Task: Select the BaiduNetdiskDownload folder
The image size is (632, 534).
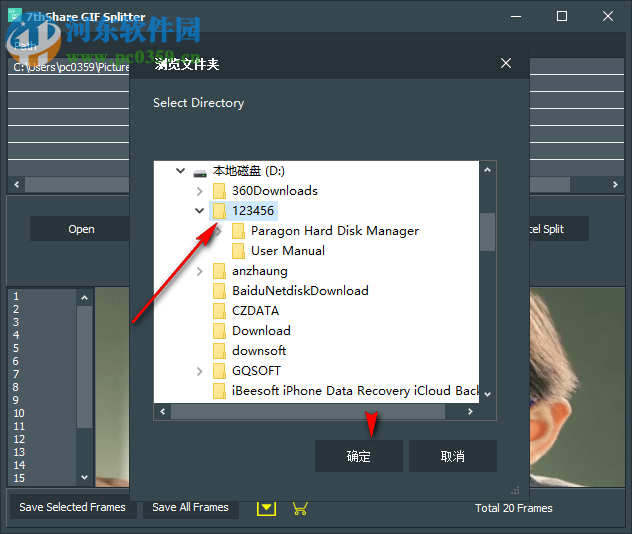Action: [300, 291]
